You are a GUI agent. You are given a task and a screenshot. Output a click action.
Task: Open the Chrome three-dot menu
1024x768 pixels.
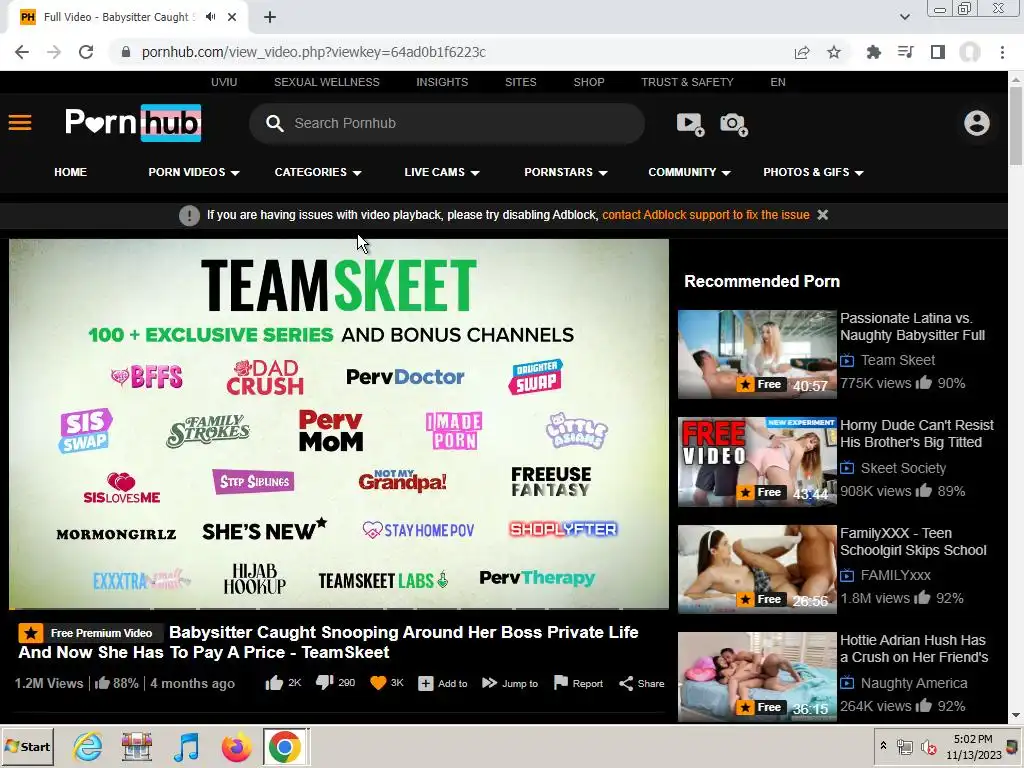(x=1002, y=52)
